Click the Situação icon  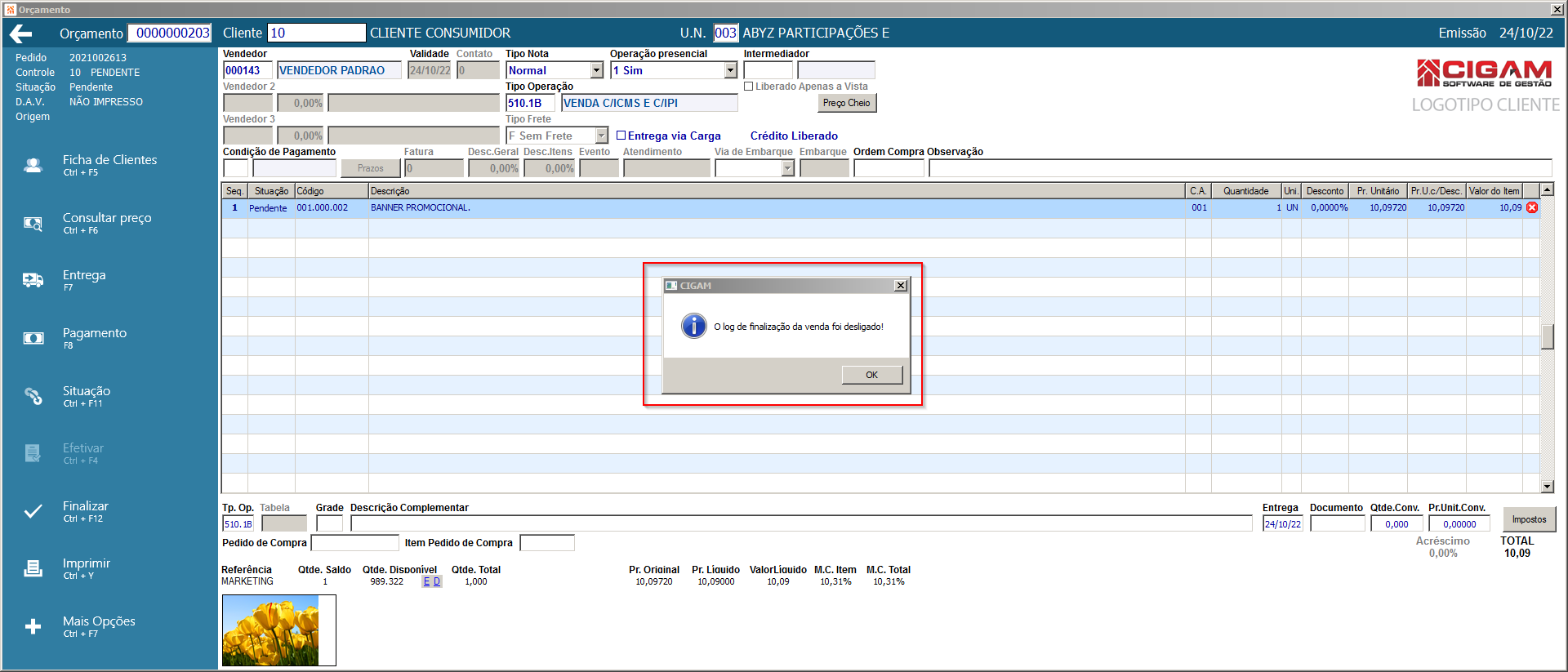pos(33,396)
